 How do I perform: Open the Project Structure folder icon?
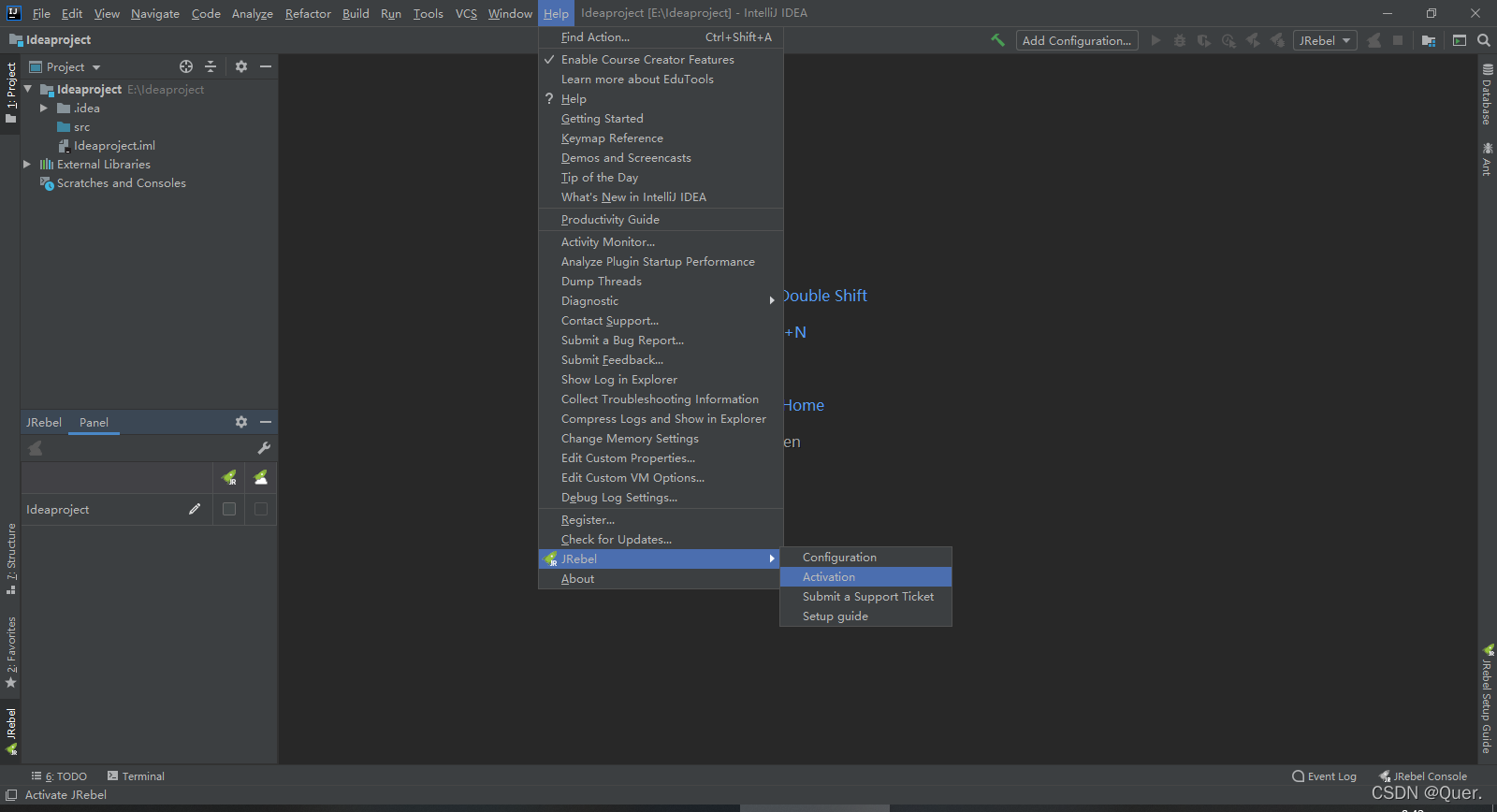tap(1429, 40)
